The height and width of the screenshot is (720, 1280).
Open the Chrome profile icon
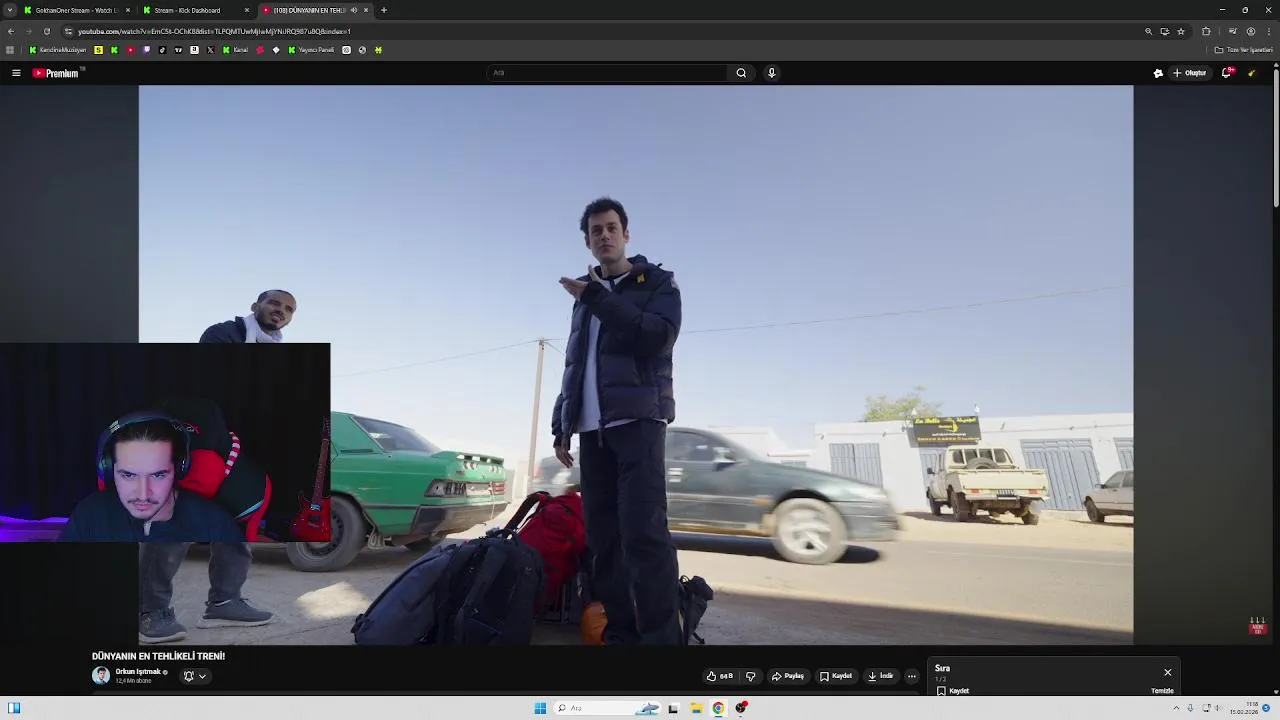[1251, 31]
